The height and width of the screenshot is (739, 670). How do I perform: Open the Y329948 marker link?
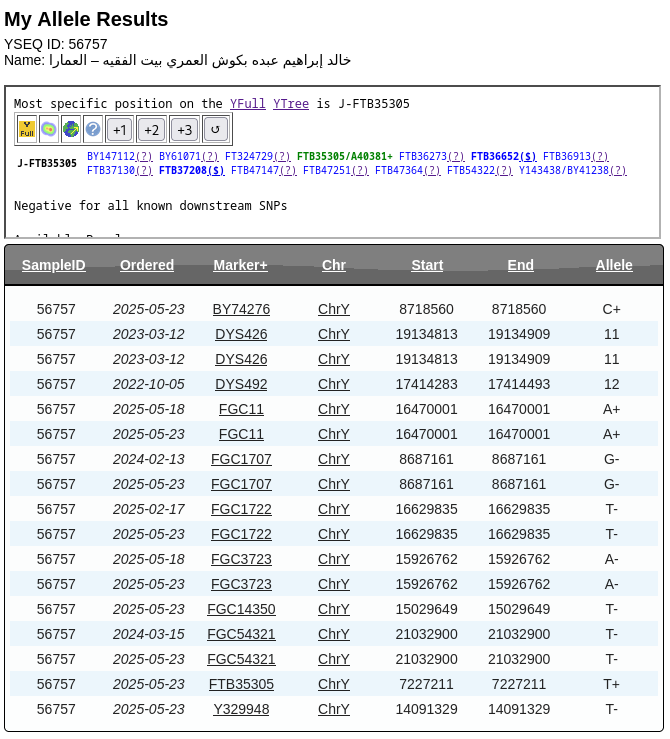pos(241,709)
